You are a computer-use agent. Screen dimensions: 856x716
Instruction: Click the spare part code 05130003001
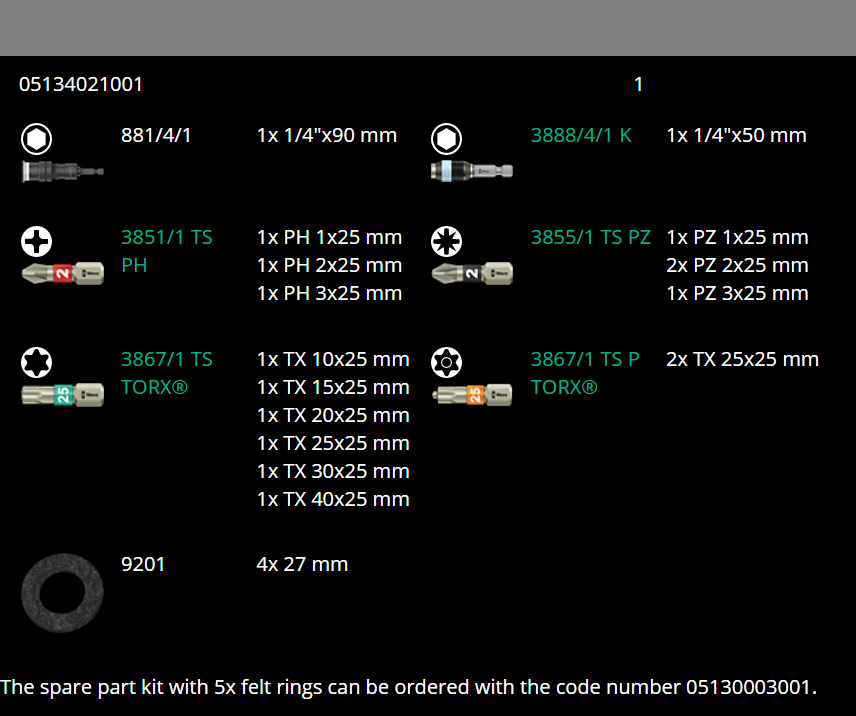coord(749,687)
